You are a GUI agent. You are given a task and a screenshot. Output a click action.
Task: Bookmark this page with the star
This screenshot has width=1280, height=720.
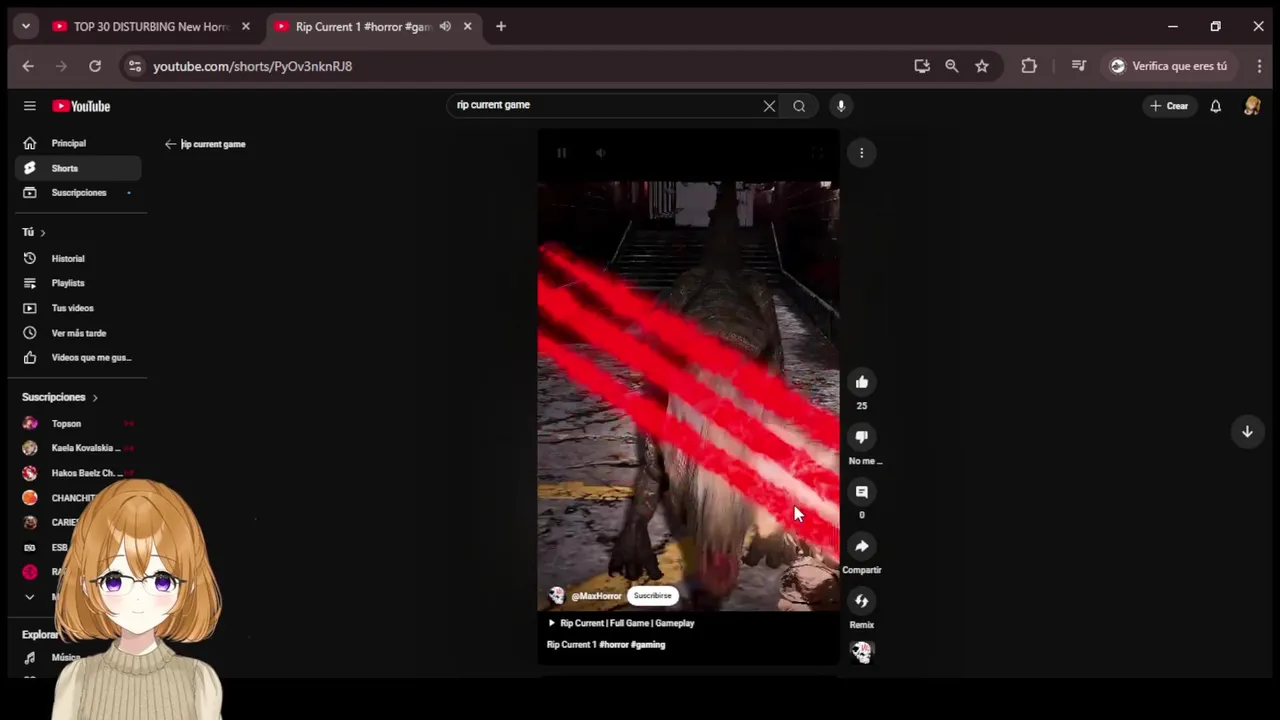click(x=982, y=66)
